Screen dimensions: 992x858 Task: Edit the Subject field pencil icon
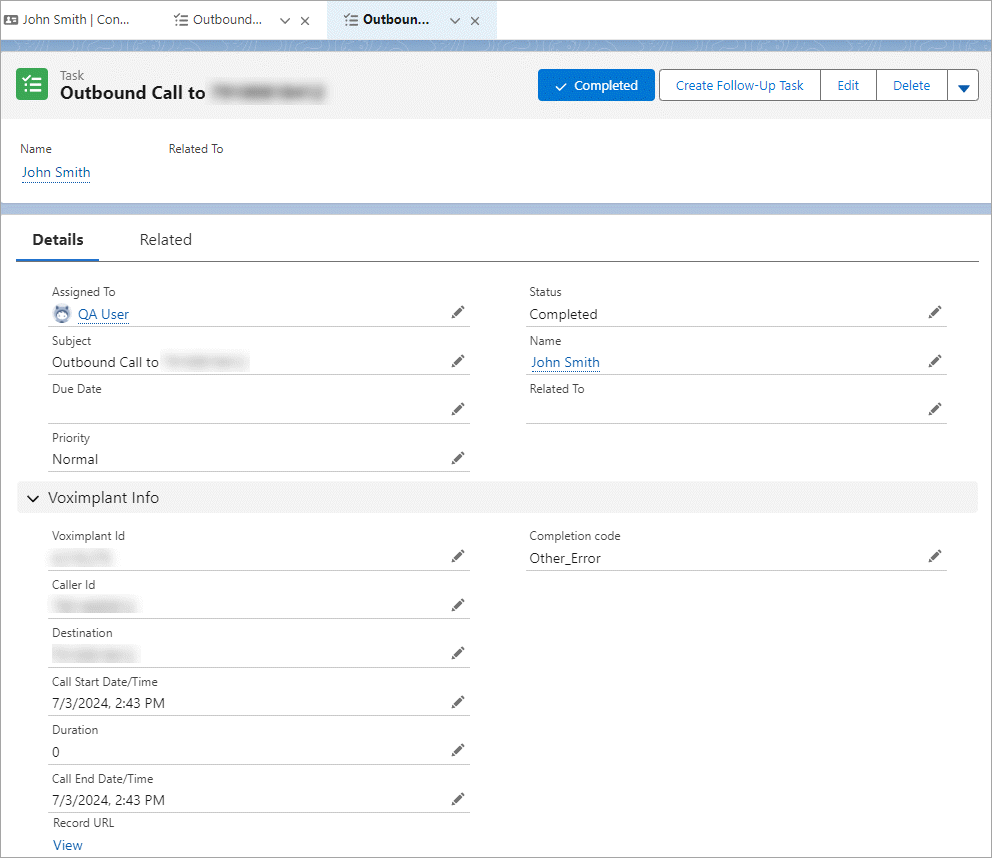click(458, 361)
